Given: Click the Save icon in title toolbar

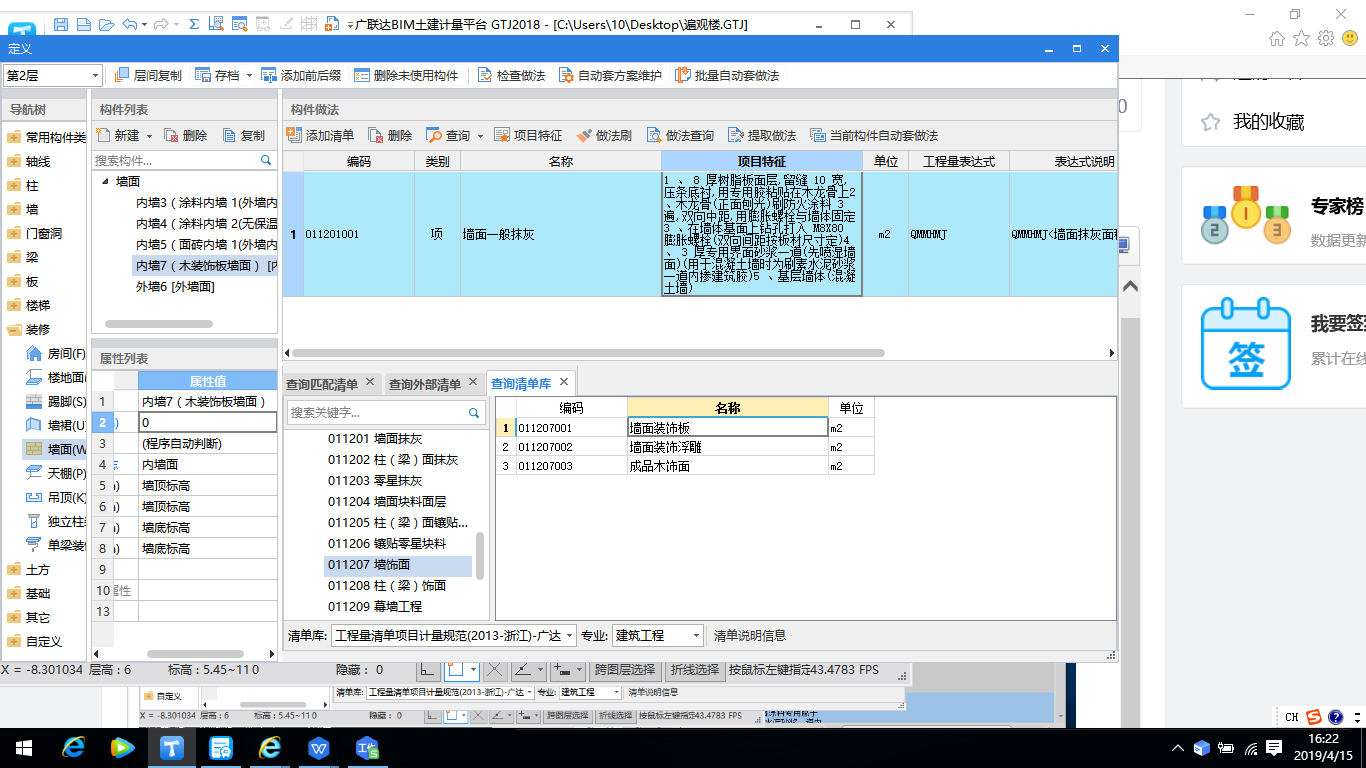Looking at the screenshot, I should [x=61, y=24].
